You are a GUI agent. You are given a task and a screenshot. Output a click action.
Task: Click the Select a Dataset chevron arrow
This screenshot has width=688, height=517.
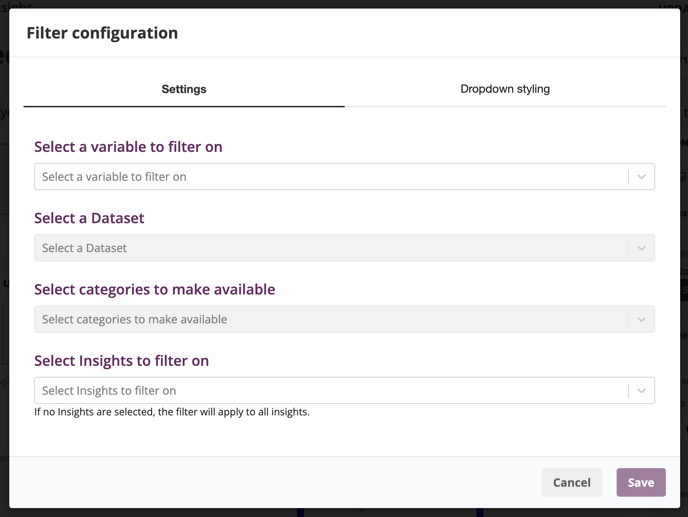point(641,248)
